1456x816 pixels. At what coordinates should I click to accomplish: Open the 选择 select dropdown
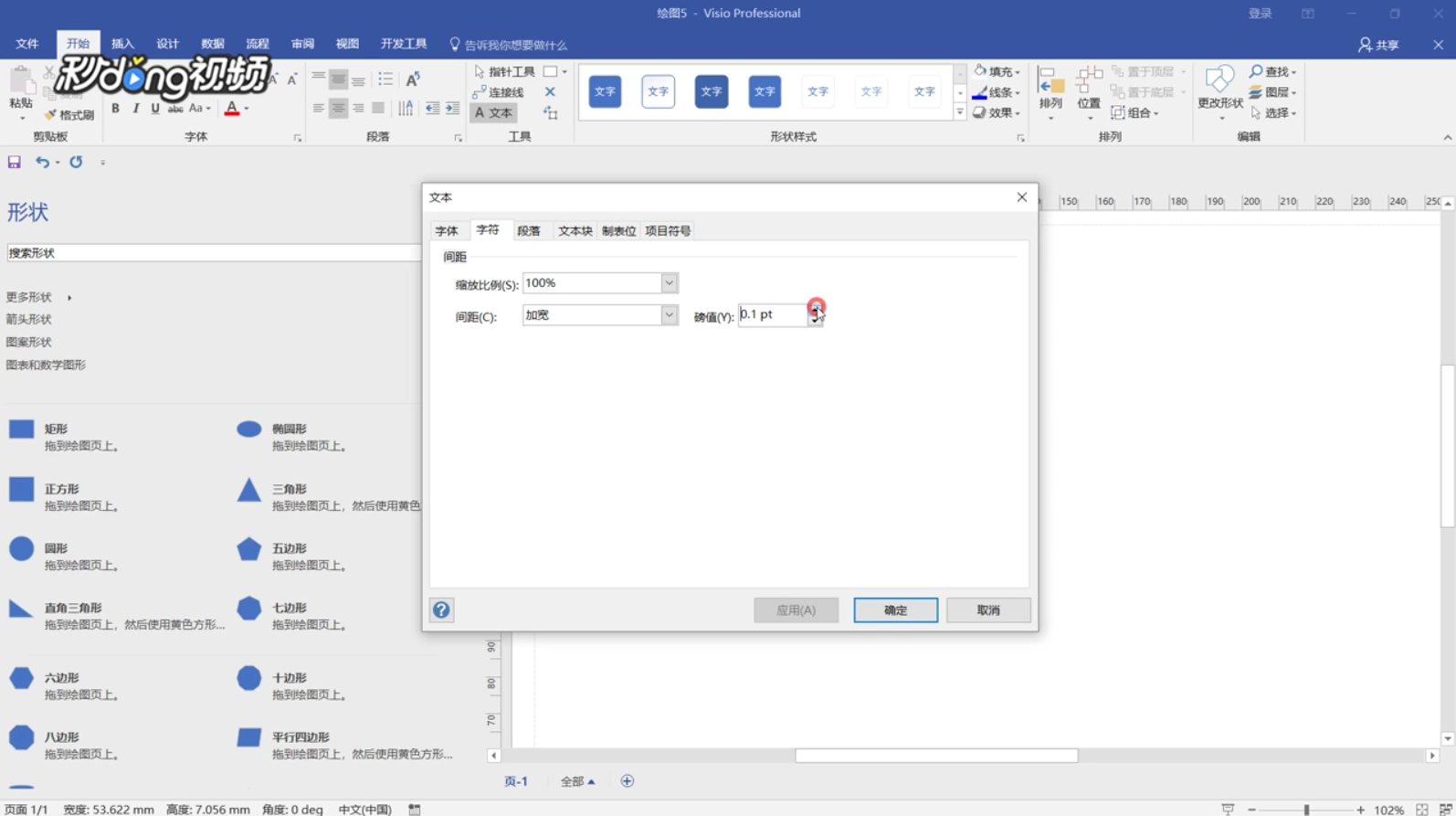point(1273,113)
